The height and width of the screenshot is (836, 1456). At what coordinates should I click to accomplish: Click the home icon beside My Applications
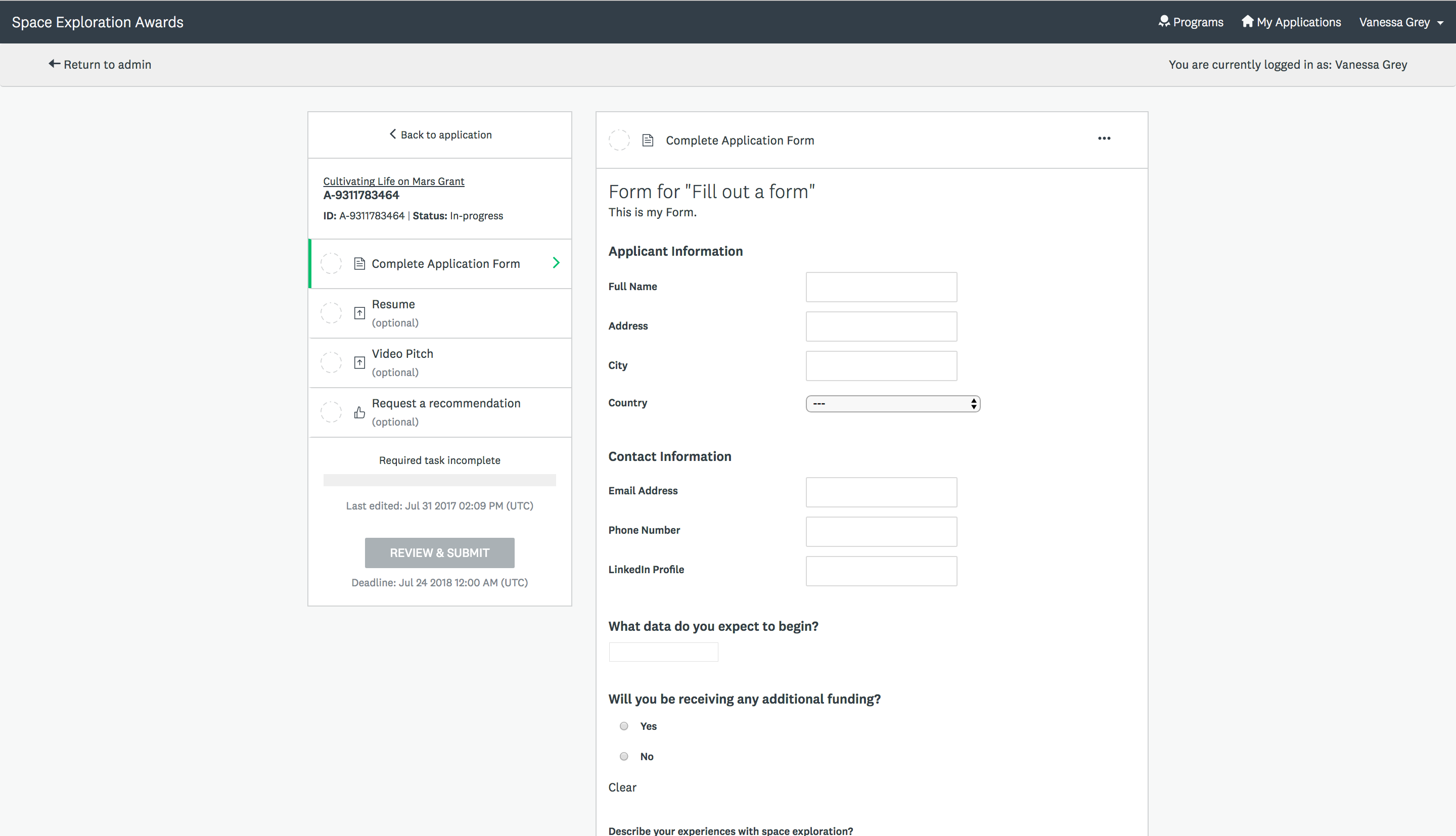[1247, 22]
